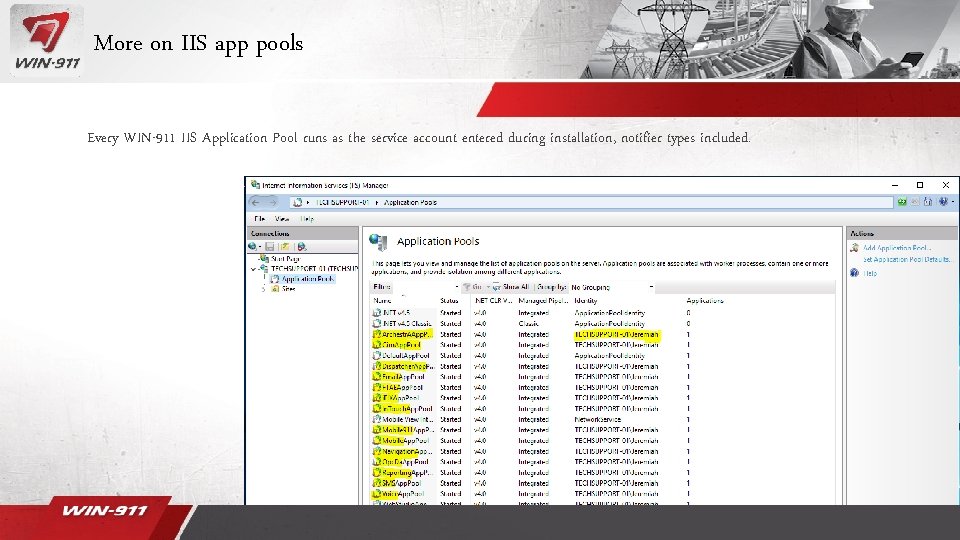Click the highlighted TECHSUPPORT-01\Jeremiah identity cell
Viewport: 960px width, 540px height.
tap(617, 335)
